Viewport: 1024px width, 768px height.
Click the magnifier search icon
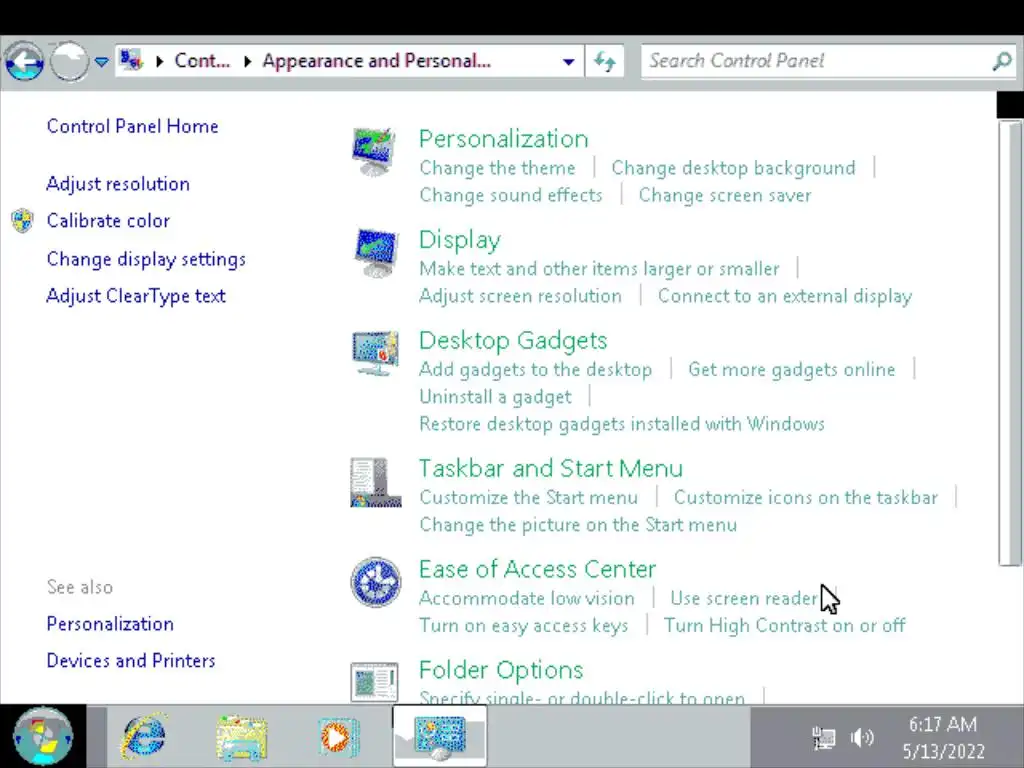pyautogui.click(x=1002, y=61)
